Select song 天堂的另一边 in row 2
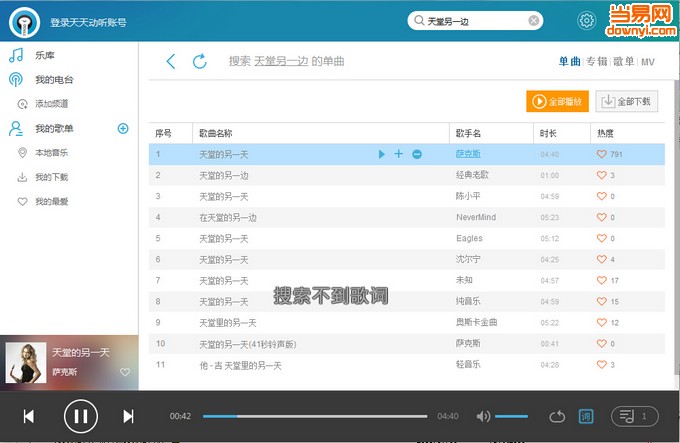 (224, 176)
